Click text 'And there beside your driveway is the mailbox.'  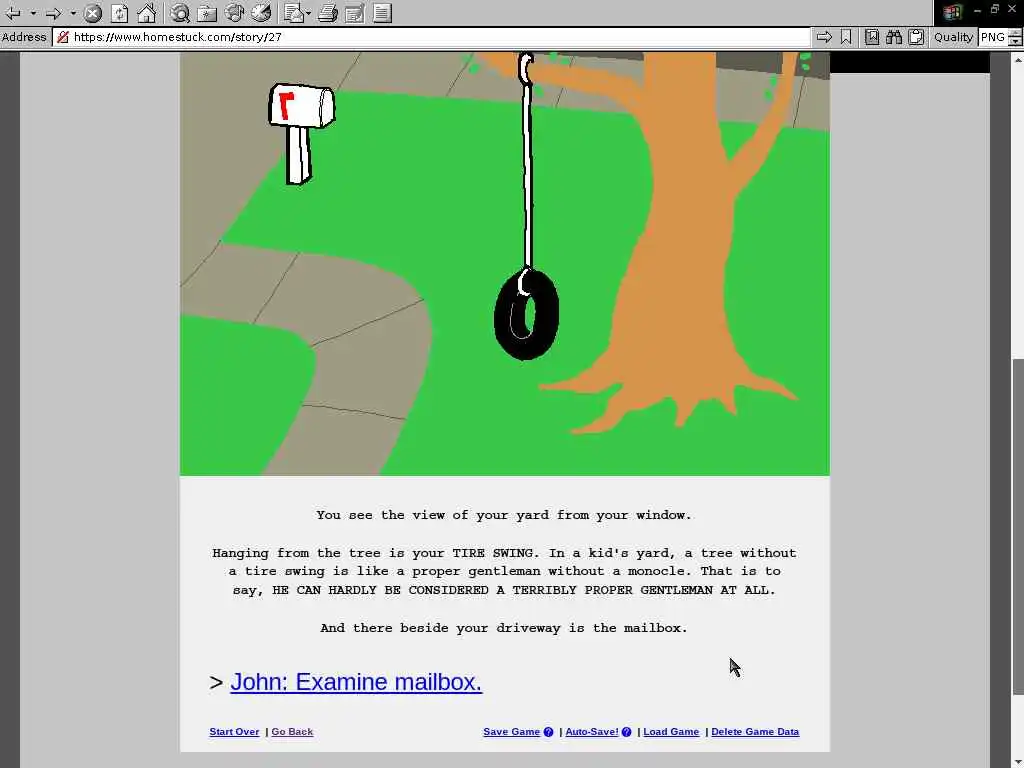(504, 628)
